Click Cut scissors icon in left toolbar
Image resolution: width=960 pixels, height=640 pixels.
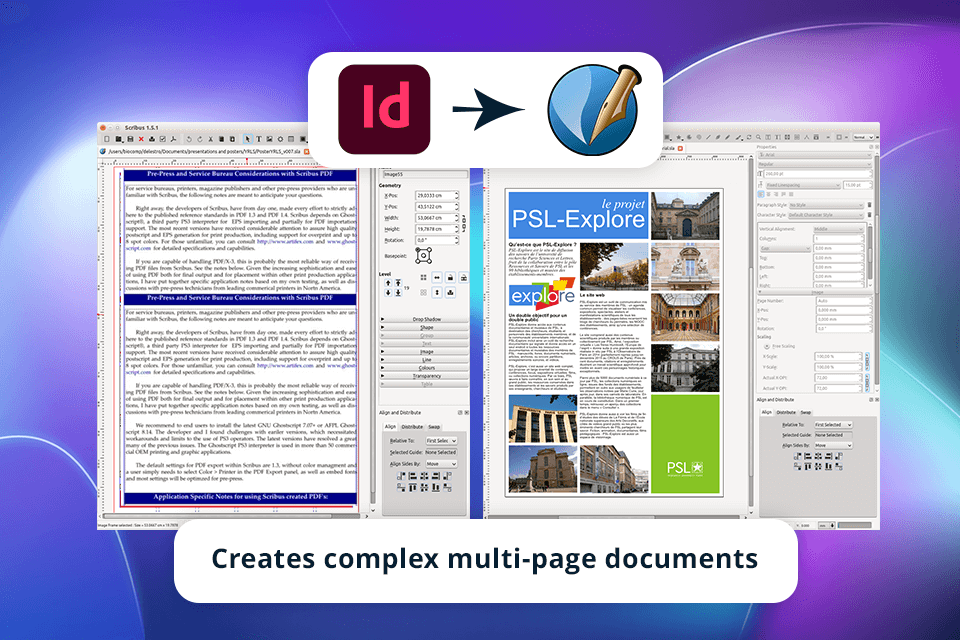[211, 140]
